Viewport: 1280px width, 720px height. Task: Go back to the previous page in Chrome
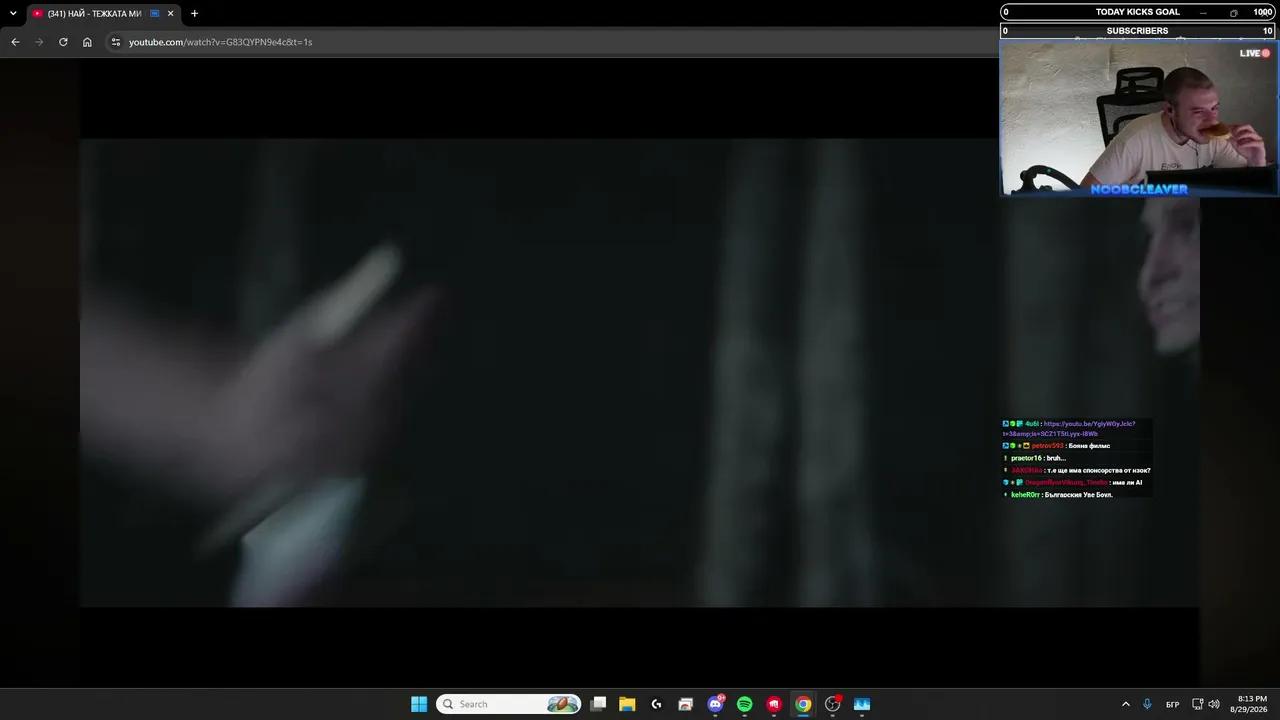(x=15, y=42)
